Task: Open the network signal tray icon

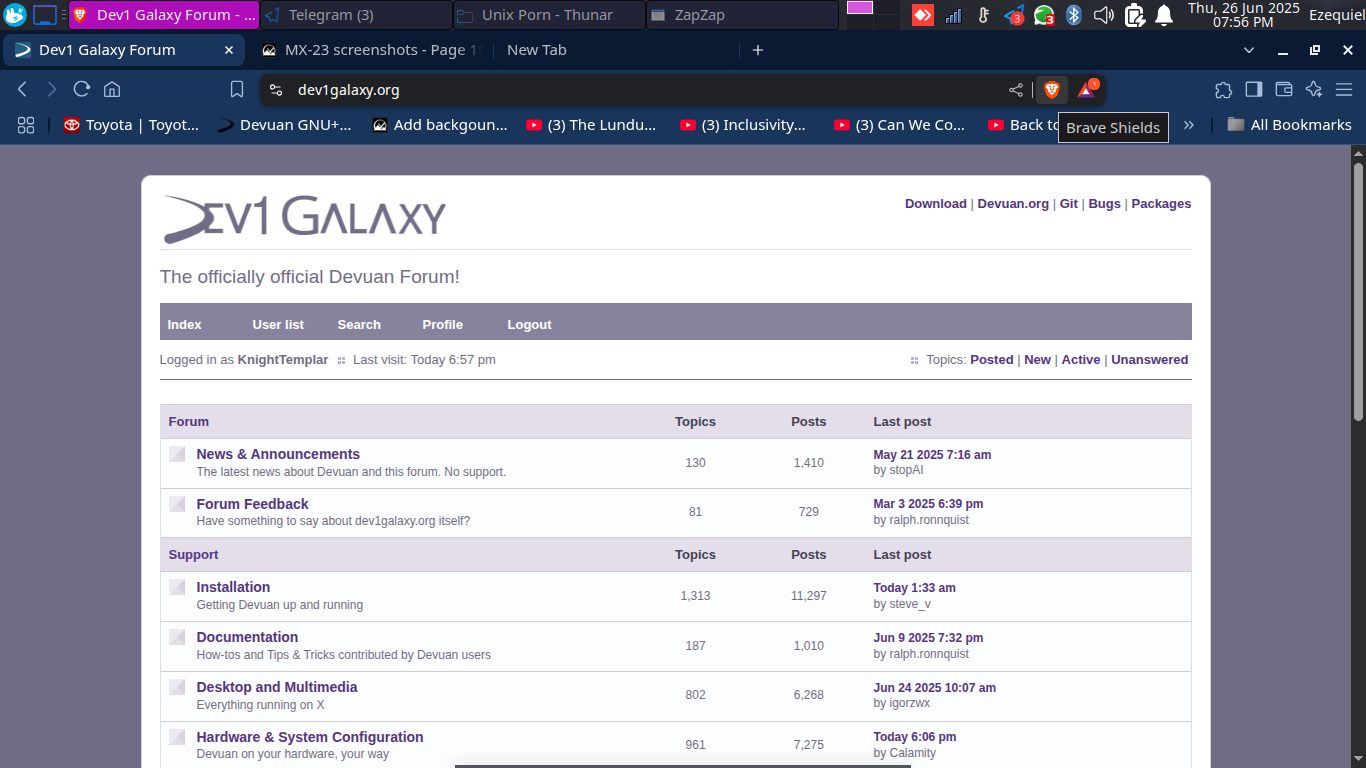Action: click(953, 15)
